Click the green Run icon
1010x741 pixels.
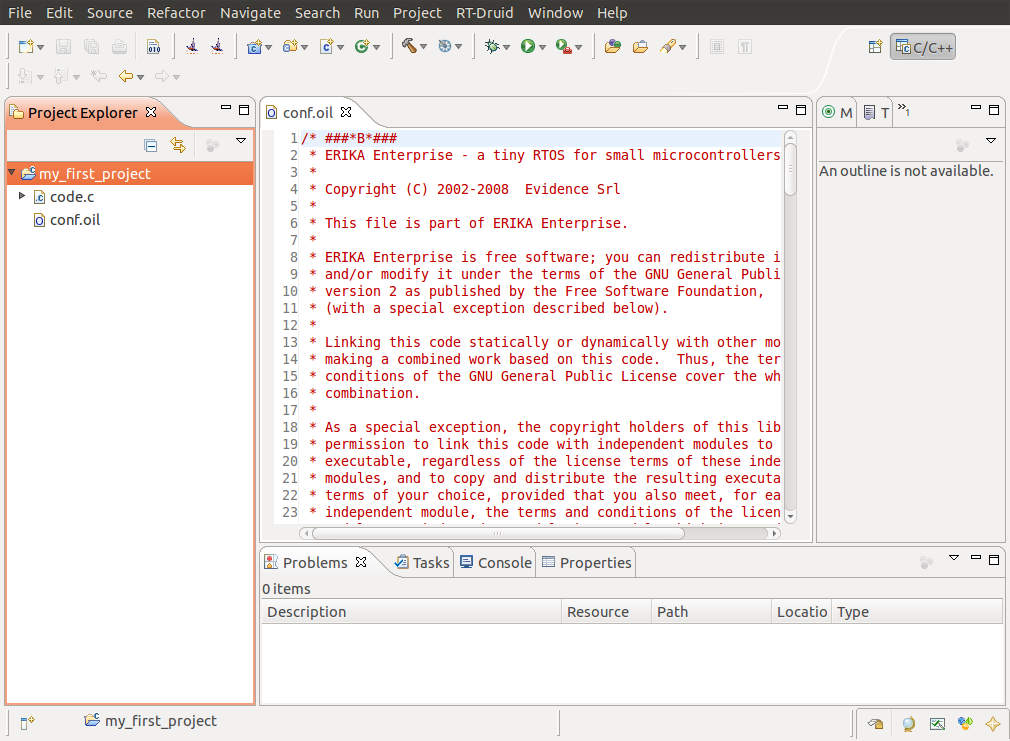tap(528, 46)
